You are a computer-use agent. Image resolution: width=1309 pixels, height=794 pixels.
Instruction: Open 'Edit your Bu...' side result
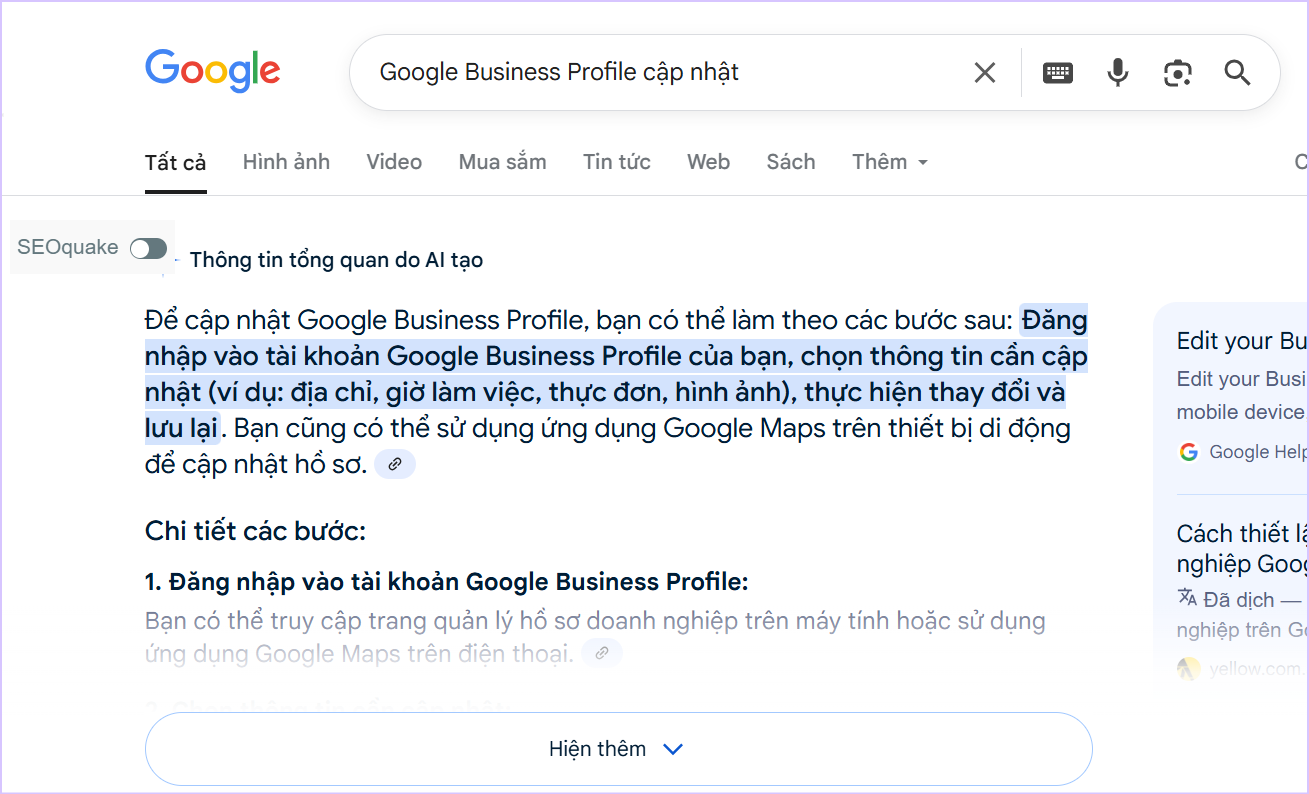1243,341
